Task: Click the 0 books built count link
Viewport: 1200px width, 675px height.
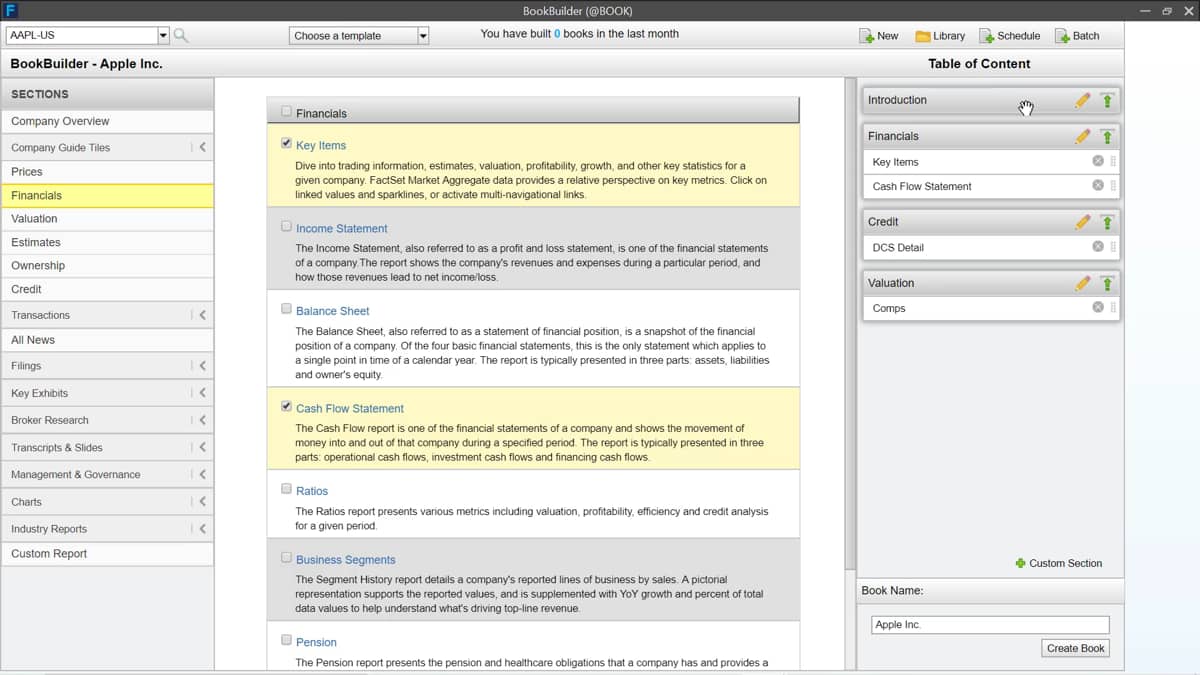Action: coord(557,34)
